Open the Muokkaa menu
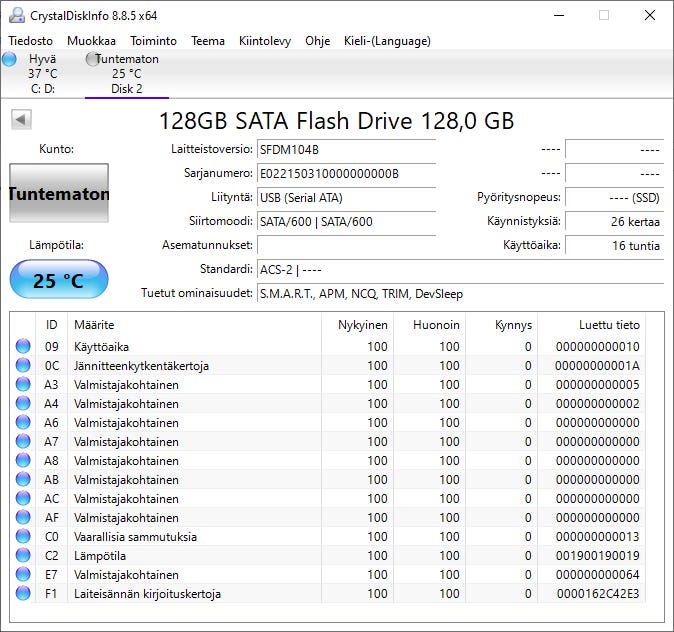The height and width of the screenshot is (632, 674). tap(91, 41)
